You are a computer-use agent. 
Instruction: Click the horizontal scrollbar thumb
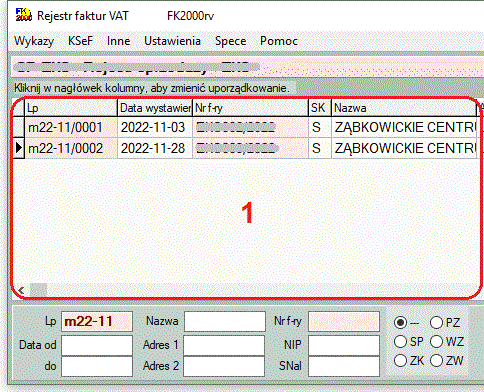tap(39, 290)
